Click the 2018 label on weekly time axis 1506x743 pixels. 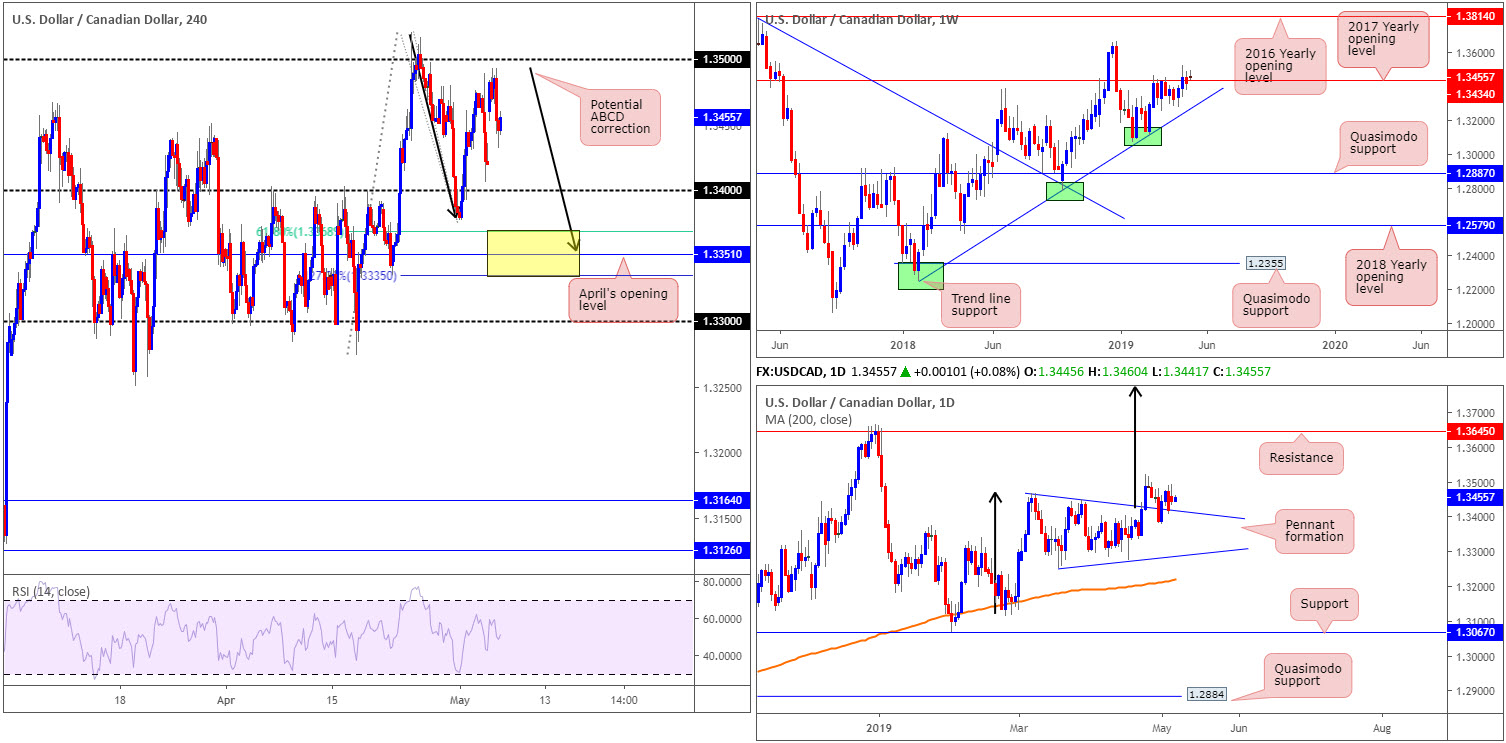click(903, 343)
